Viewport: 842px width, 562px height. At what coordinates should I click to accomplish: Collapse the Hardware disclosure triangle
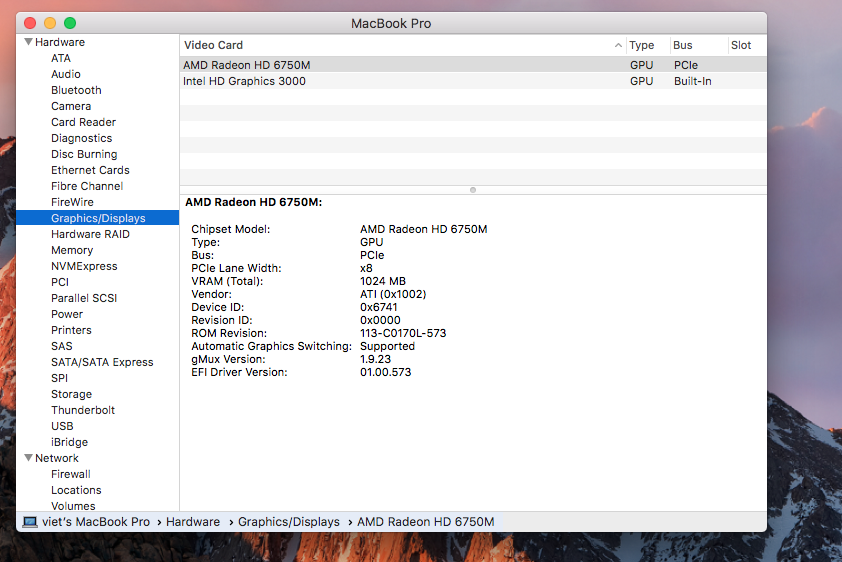(28, 42)
